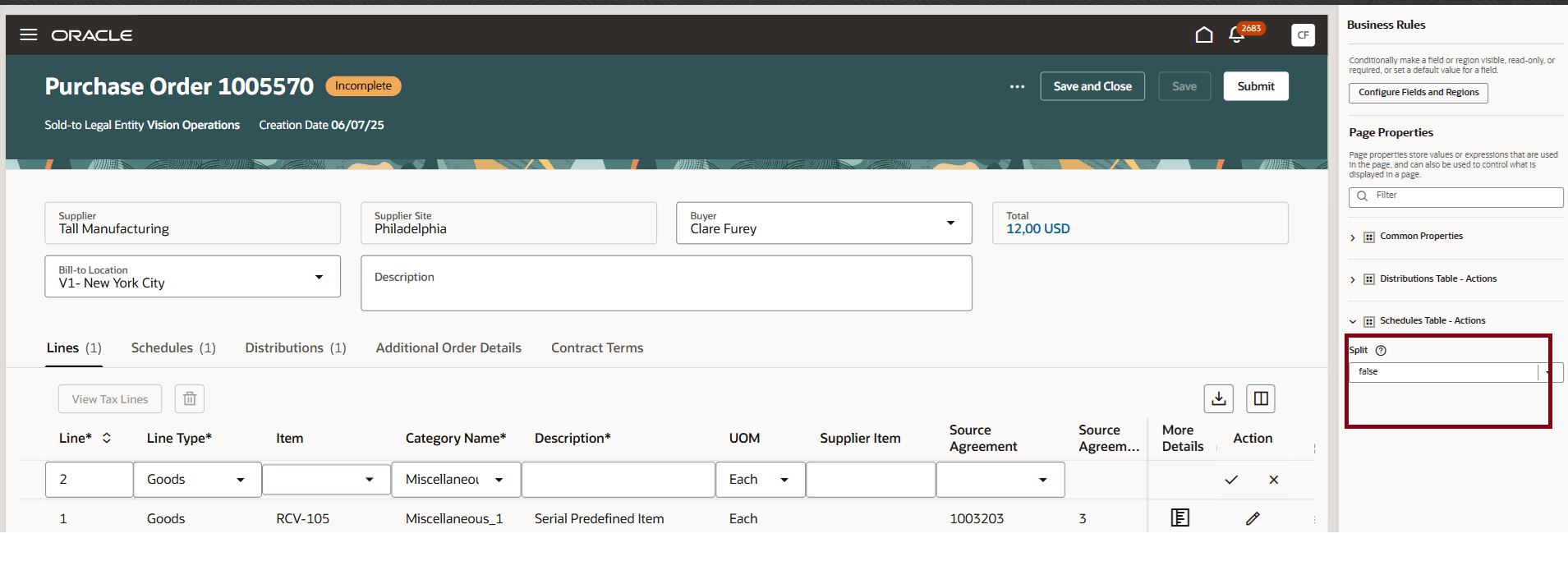
Task: Click the Common Properties grid icon
Action: (1369, 237)
